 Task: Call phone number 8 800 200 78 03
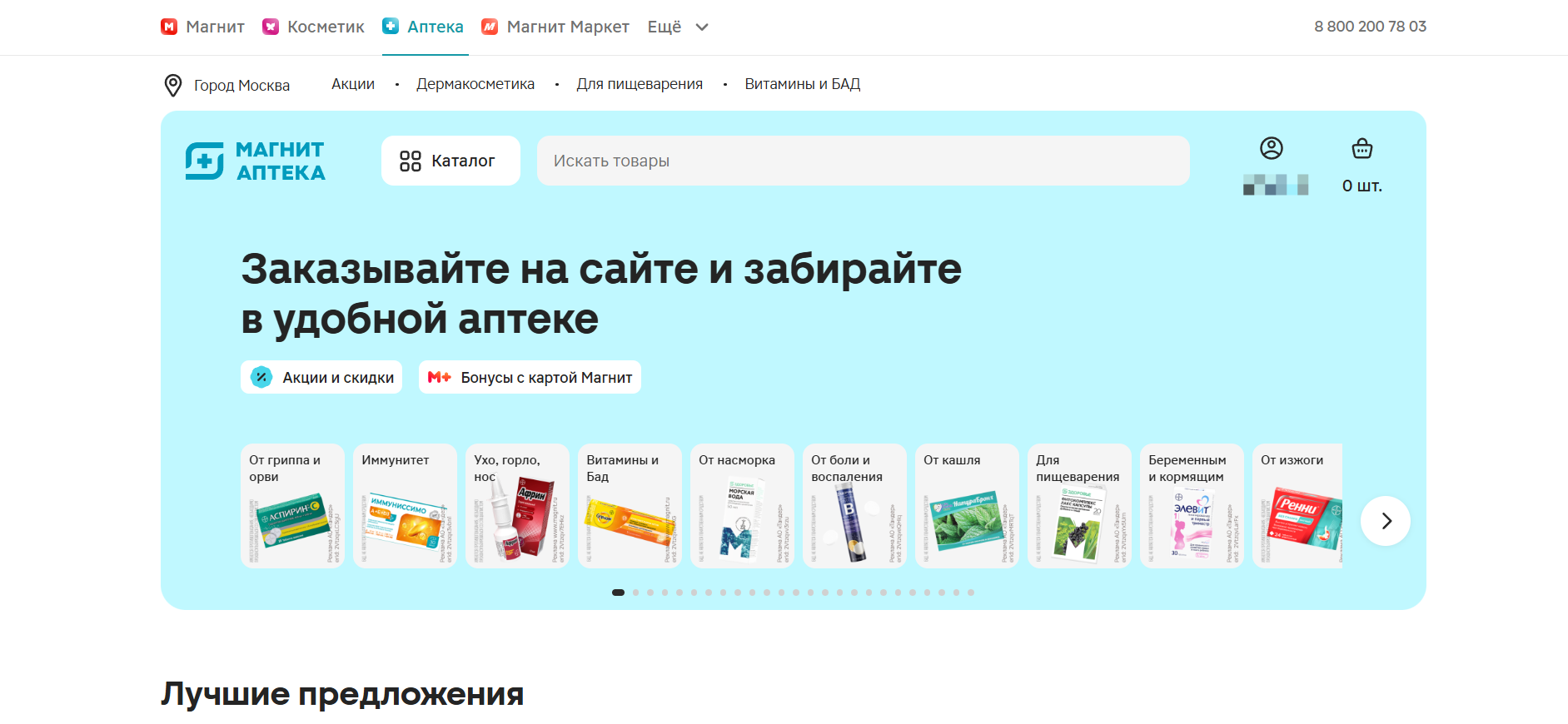coord(1370,27)
